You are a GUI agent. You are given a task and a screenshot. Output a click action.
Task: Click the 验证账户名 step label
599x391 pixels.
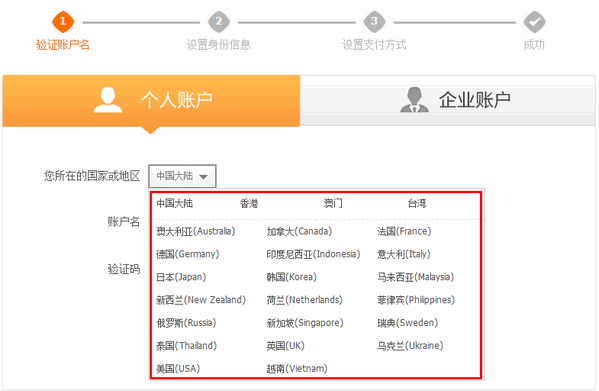63,45
